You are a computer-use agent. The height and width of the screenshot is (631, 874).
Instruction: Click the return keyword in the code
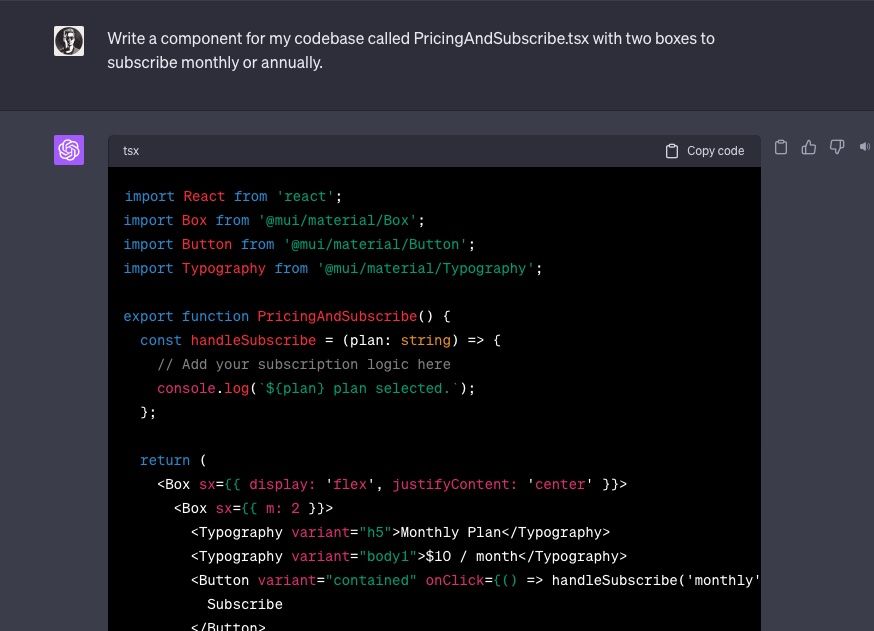click(165, 460)
